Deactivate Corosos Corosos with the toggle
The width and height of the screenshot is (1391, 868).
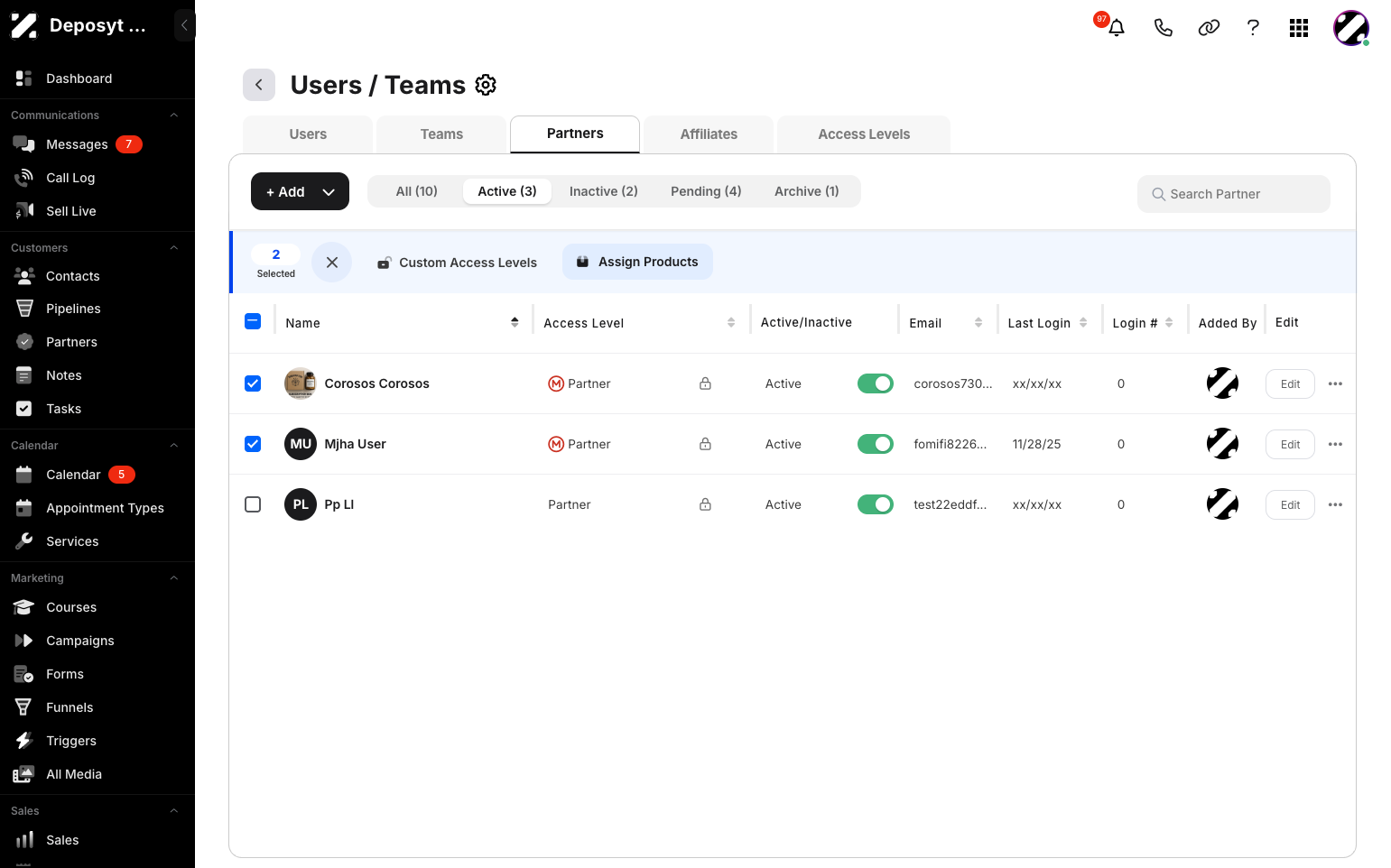pyautogui.click(x=875, y=383)
